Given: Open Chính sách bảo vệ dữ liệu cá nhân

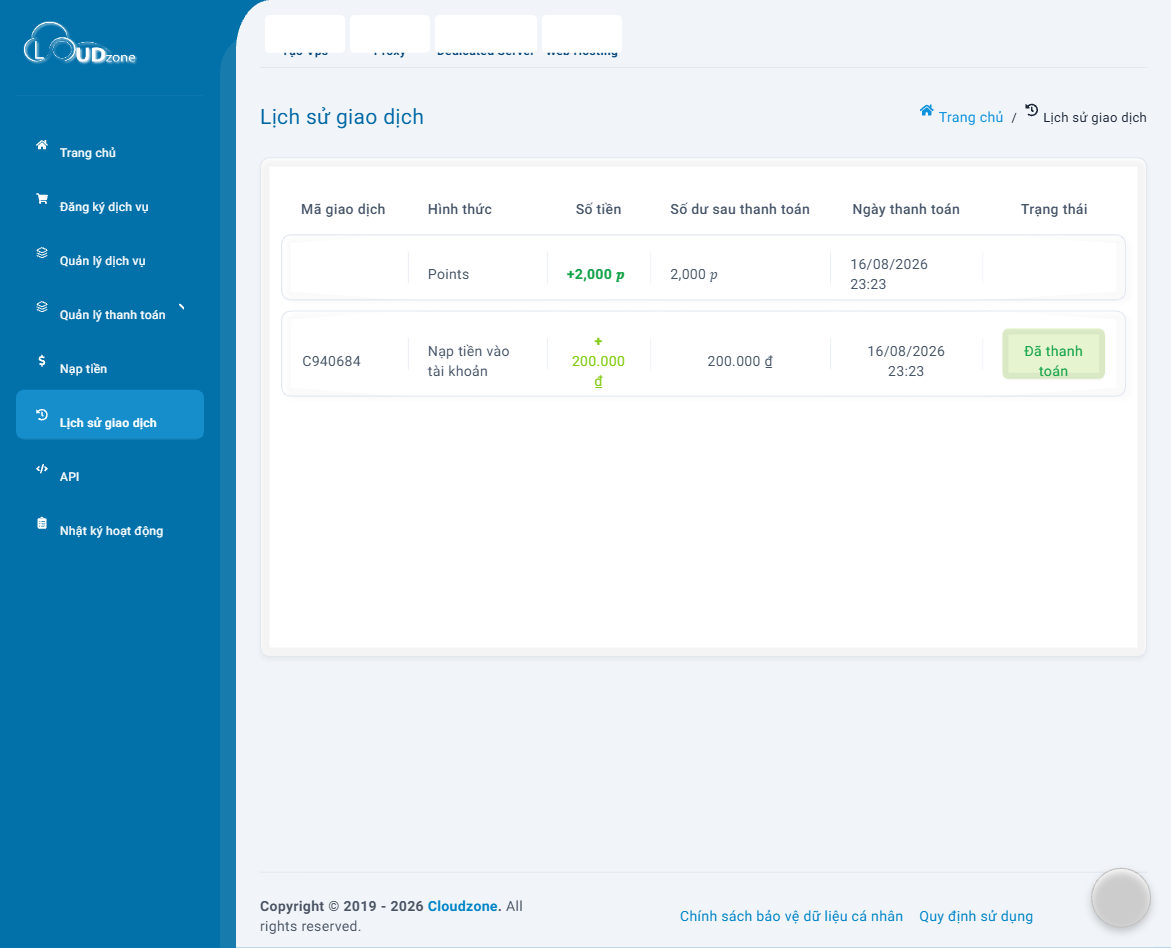Looking at the screenshot, I should pos(791,916).
